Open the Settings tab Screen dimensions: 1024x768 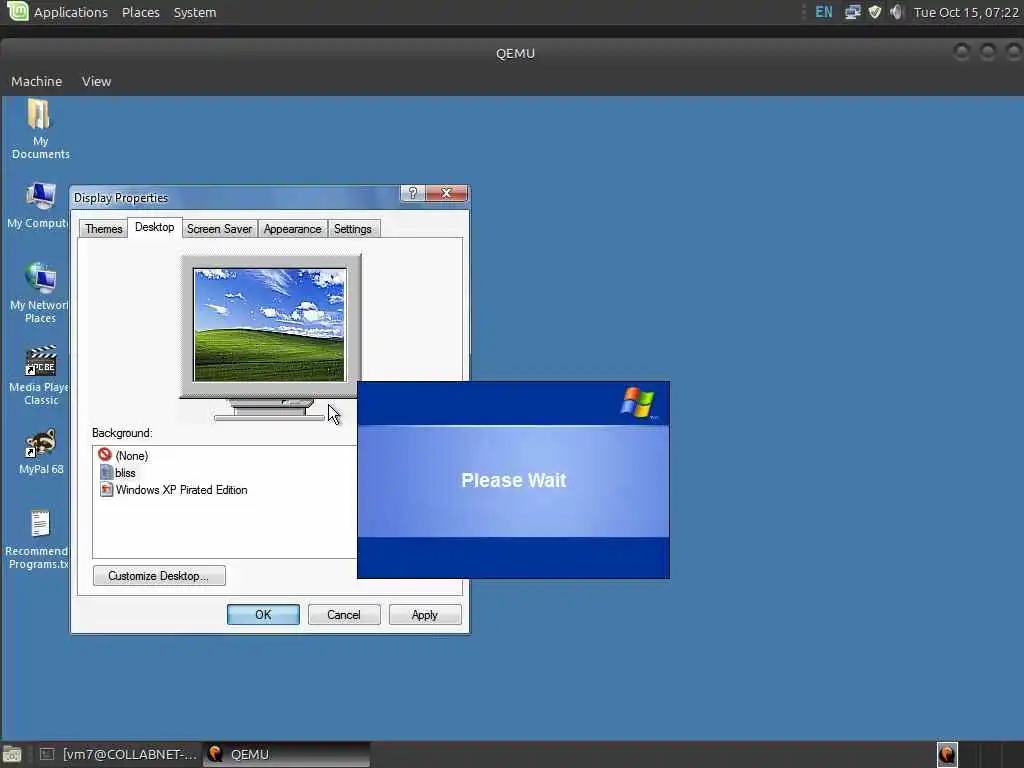(353, 229)
